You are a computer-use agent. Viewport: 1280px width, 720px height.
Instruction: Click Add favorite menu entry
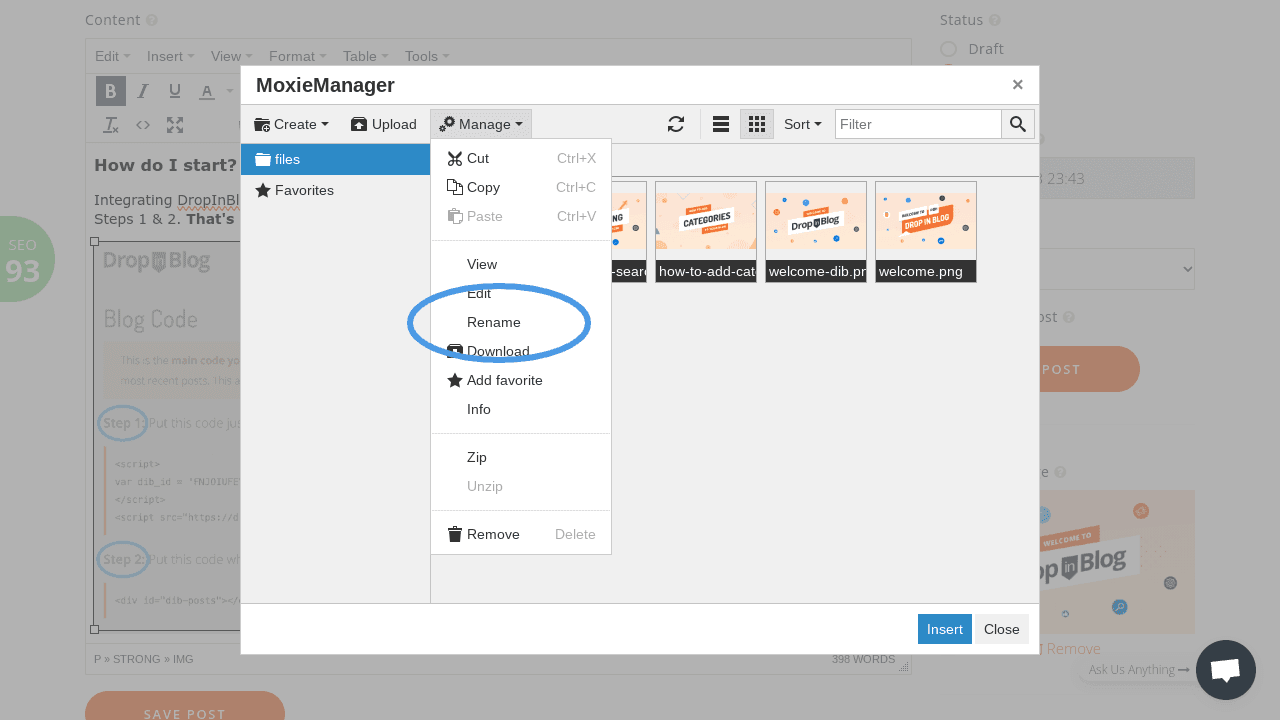[521, 380]
